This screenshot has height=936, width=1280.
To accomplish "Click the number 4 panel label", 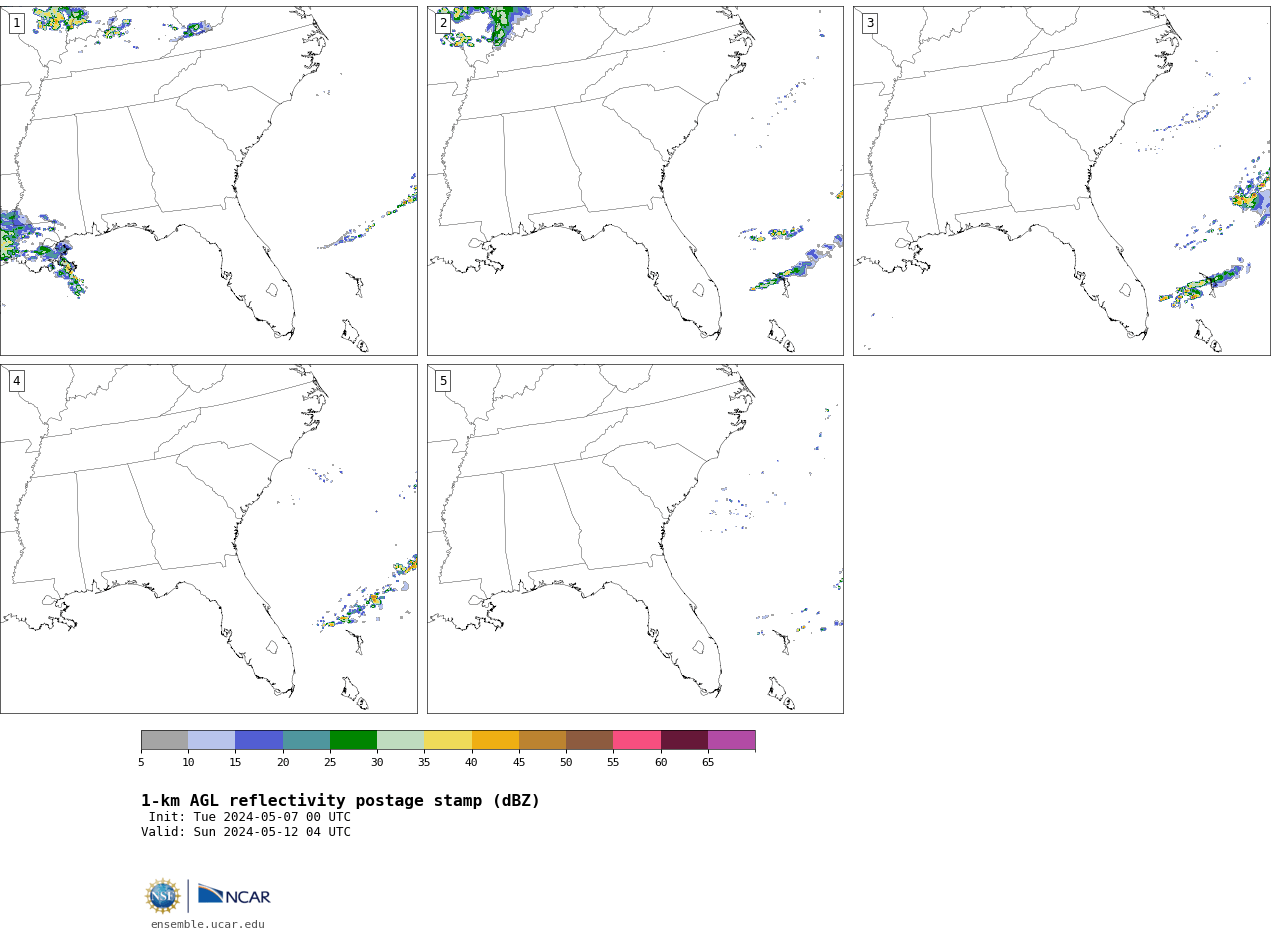I will pyautogui.click(x=17, y=381).
